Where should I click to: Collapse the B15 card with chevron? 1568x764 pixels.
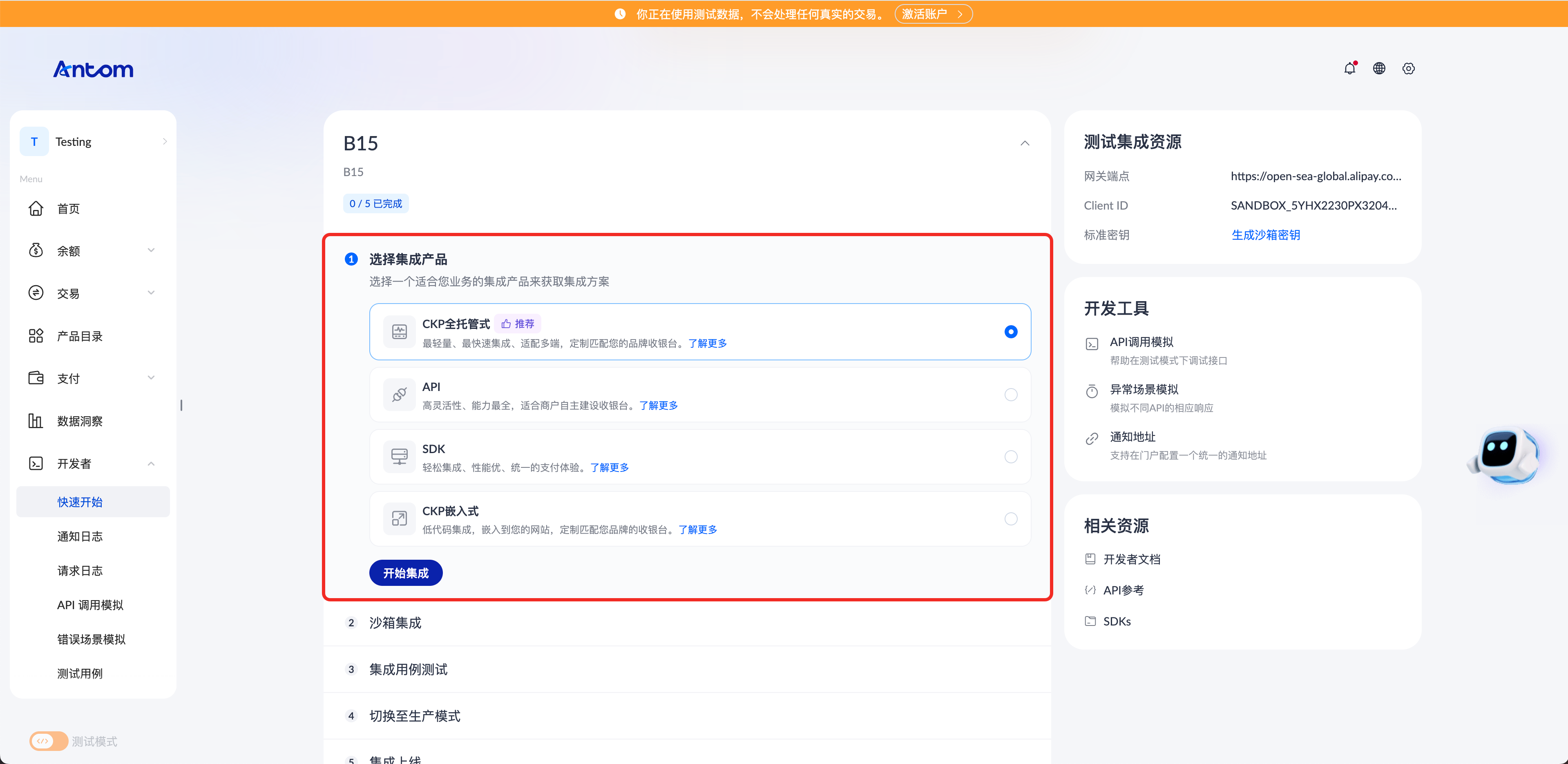pyautogui.click(x=1025, y=143)
